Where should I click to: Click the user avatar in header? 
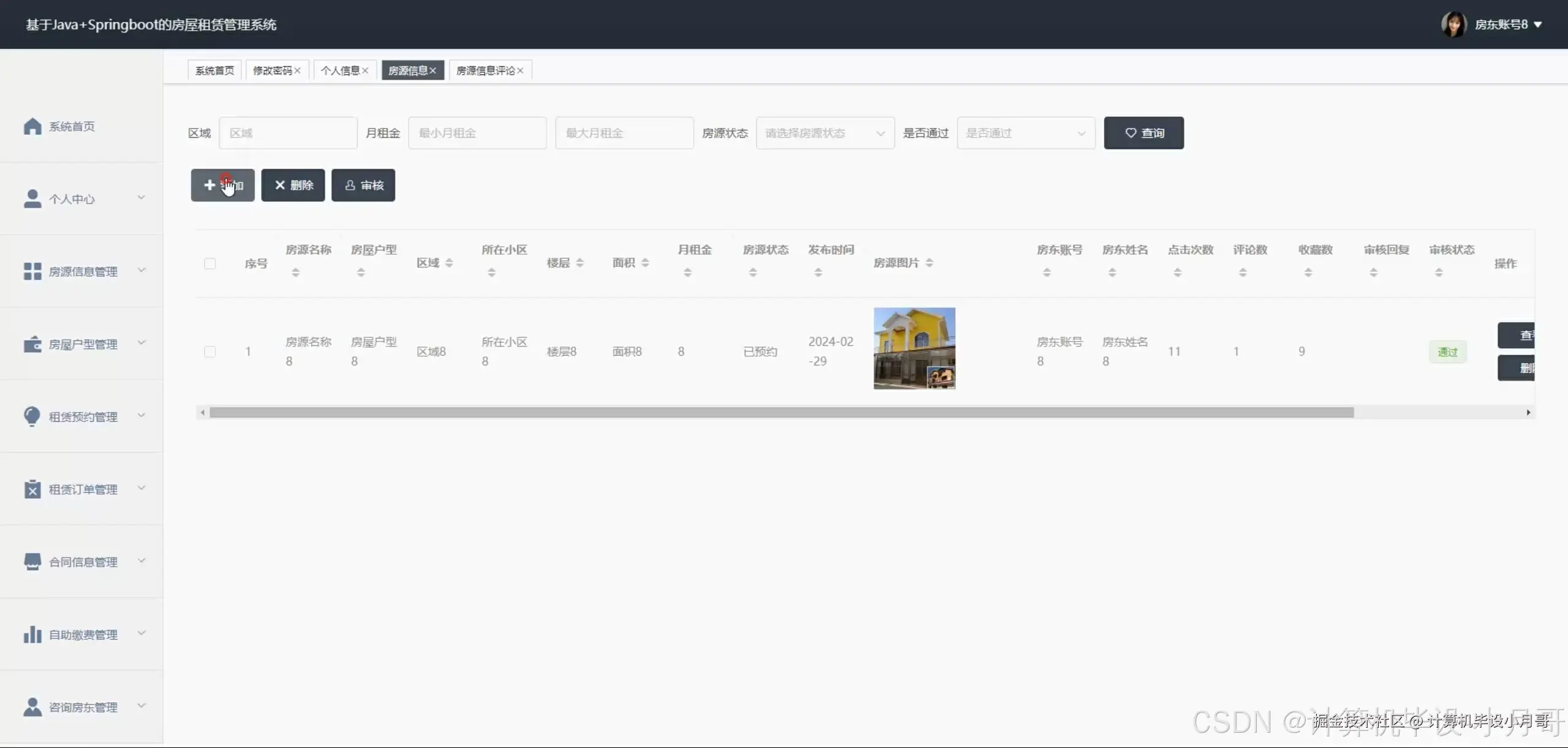(1453, 24)
